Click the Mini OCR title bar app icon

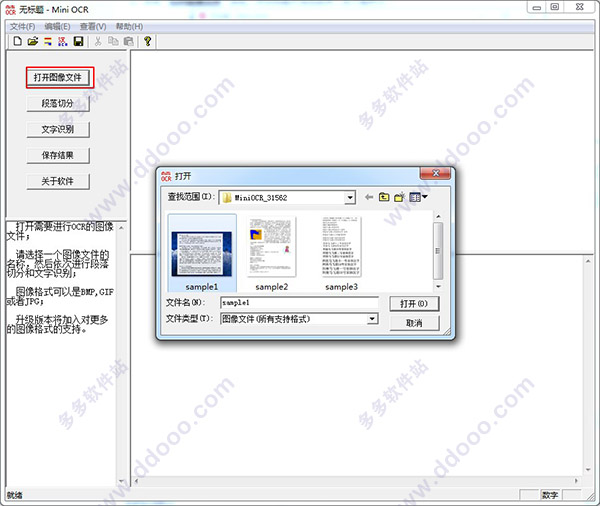point(11,10)
